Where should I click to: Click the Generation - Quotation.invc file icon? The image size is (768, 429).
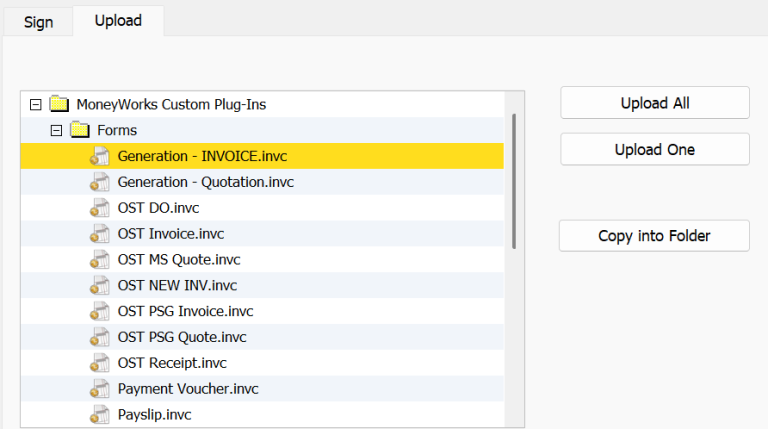pyautogui.click(x=99, y=182)
